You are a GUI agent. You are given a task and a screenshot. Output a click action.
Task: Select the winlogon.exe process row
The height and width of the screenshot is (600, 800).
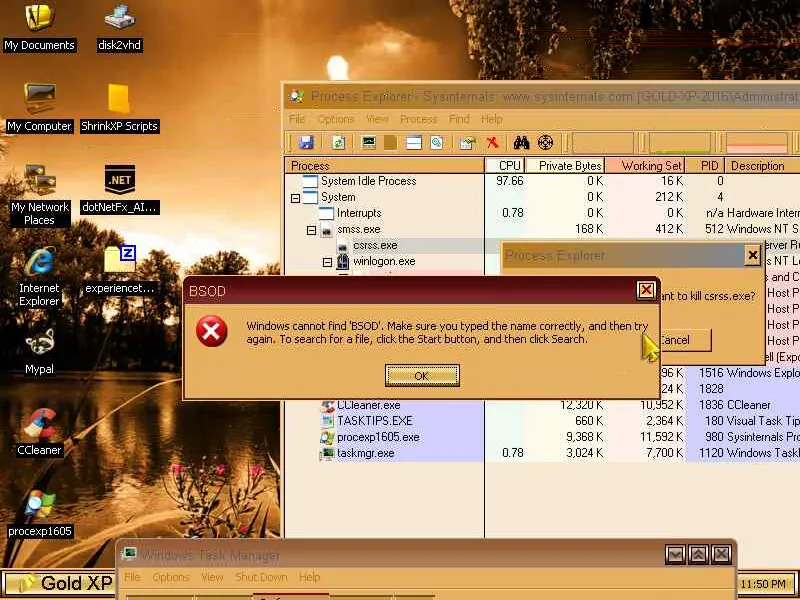[393, 261]
